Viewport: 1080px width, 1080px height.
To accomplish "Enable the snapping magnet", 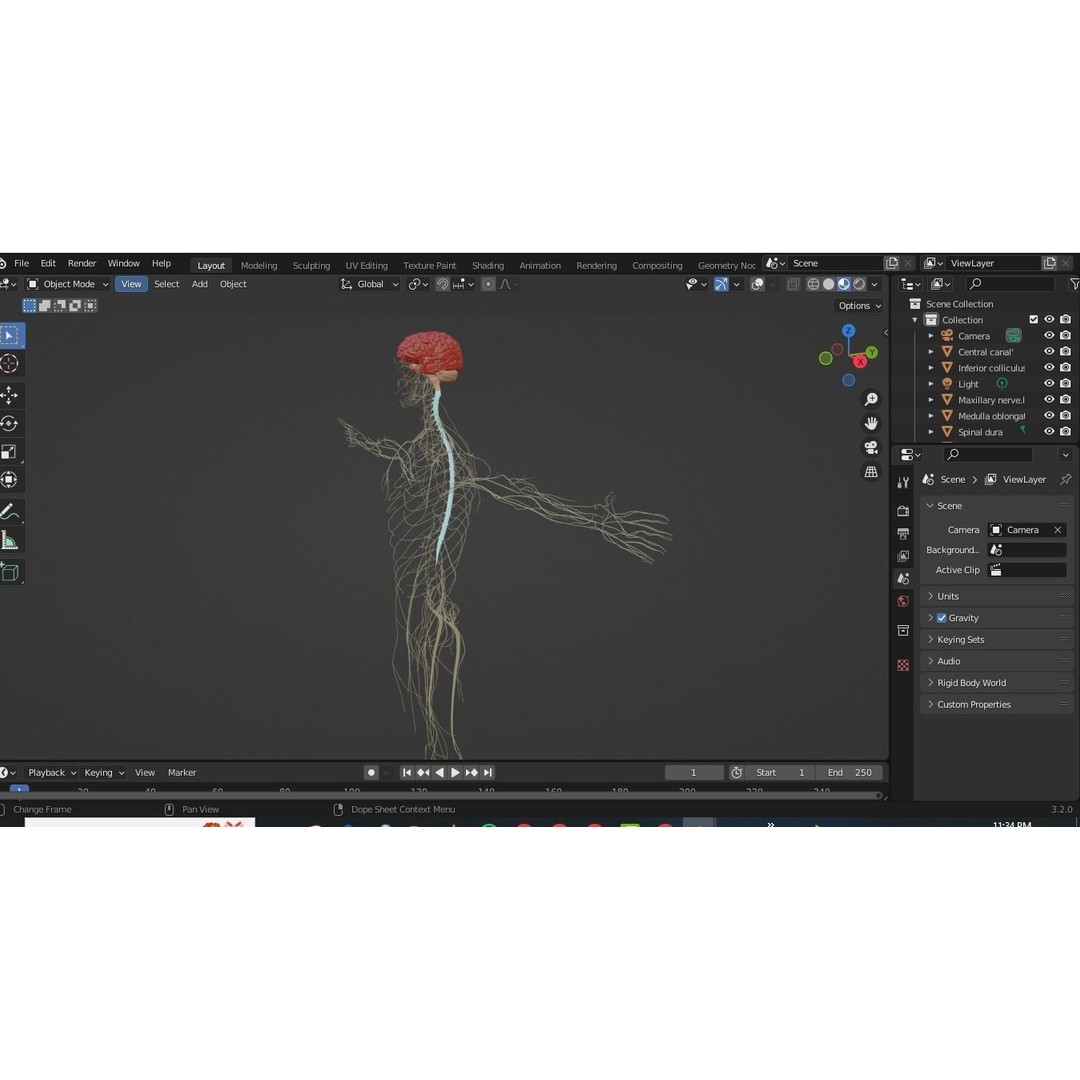I will (441, 284).
